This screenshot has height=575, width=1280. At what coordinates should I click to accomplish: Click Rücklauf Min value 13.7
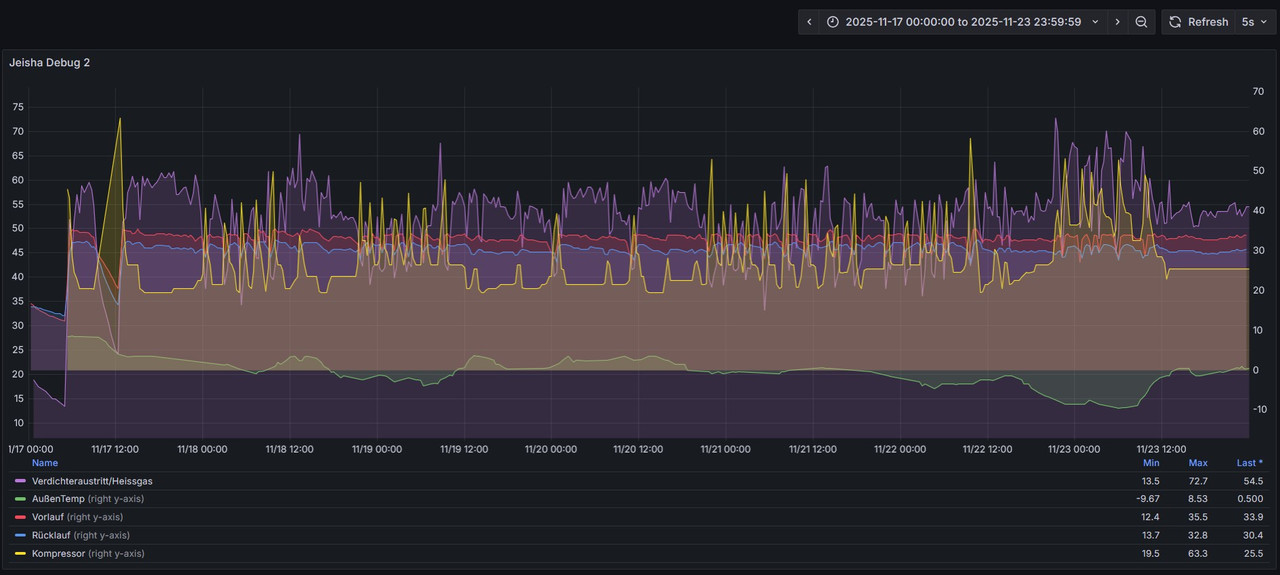pyautogui.click(x=1151, y=535)
